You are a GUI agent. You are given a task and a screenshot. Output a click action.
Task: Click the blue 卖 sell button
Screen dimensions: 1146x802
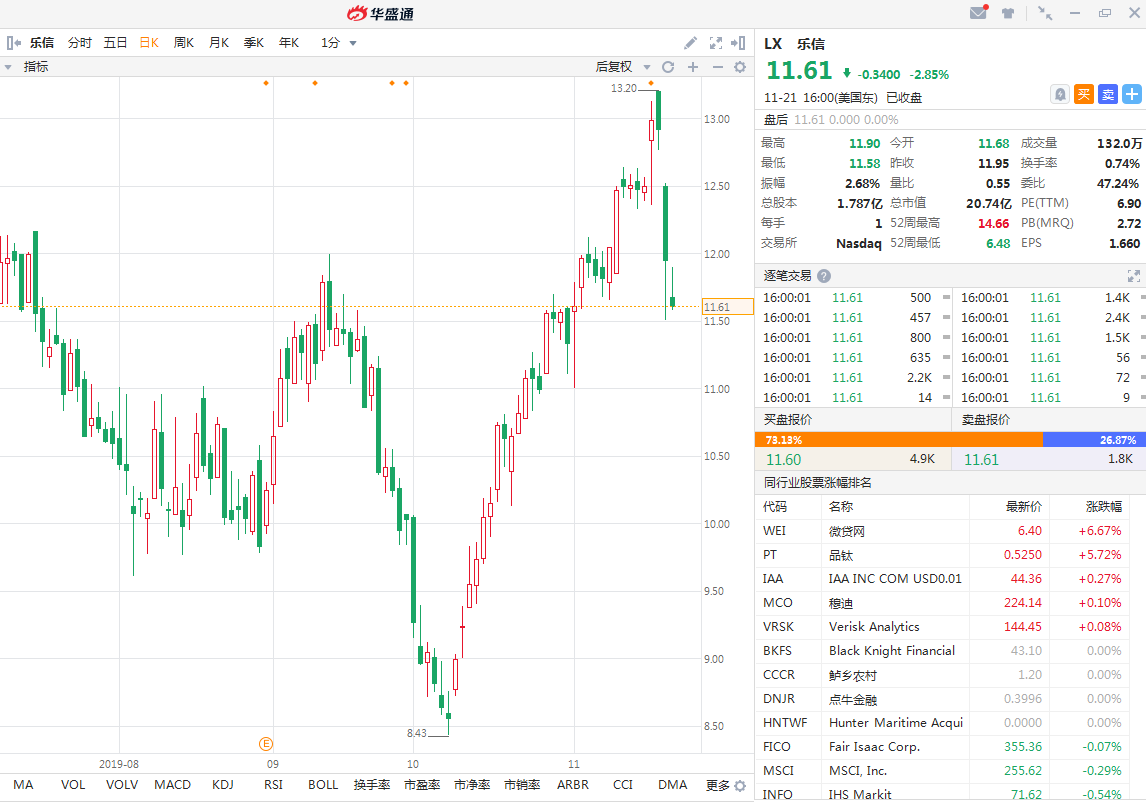1108,94
